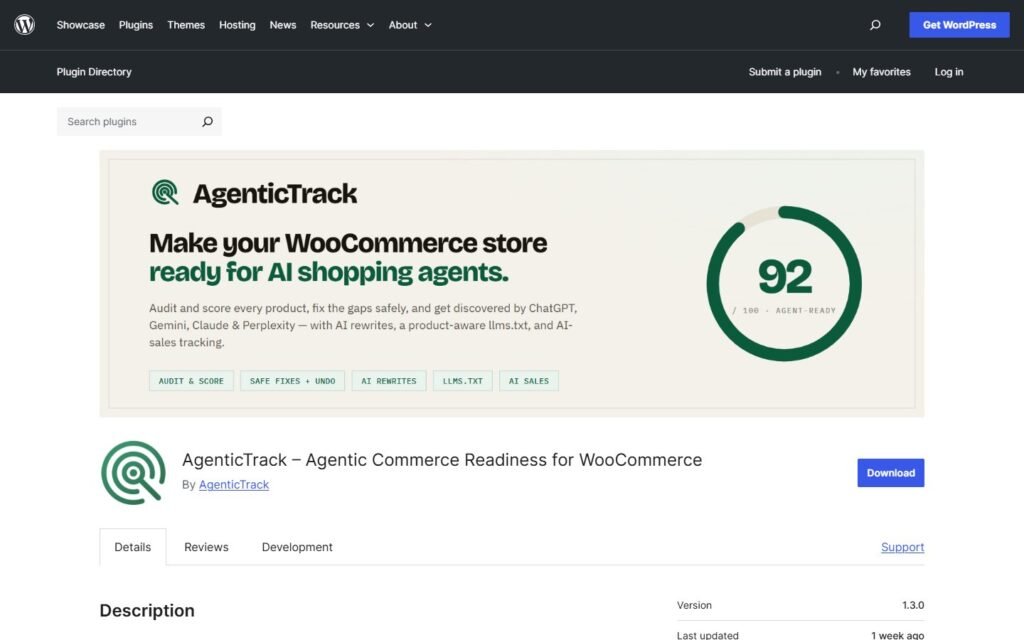Open the Showcase menu item
Viewport: 1024px width, 640px height.
80,25
